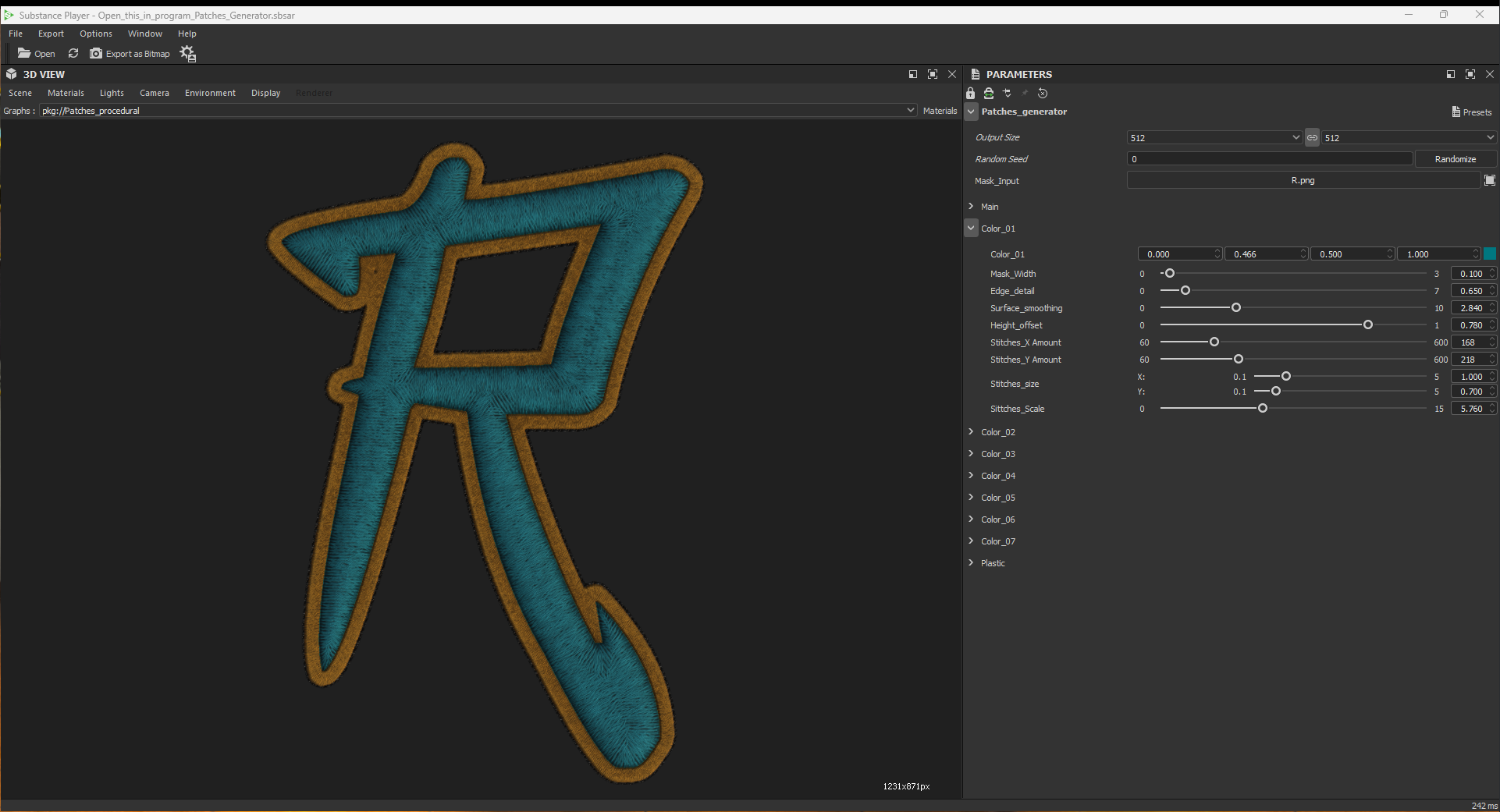Click the Open folder toolbar button
This screenshot has width=1500, height=812.
click(x=36, y=54)
